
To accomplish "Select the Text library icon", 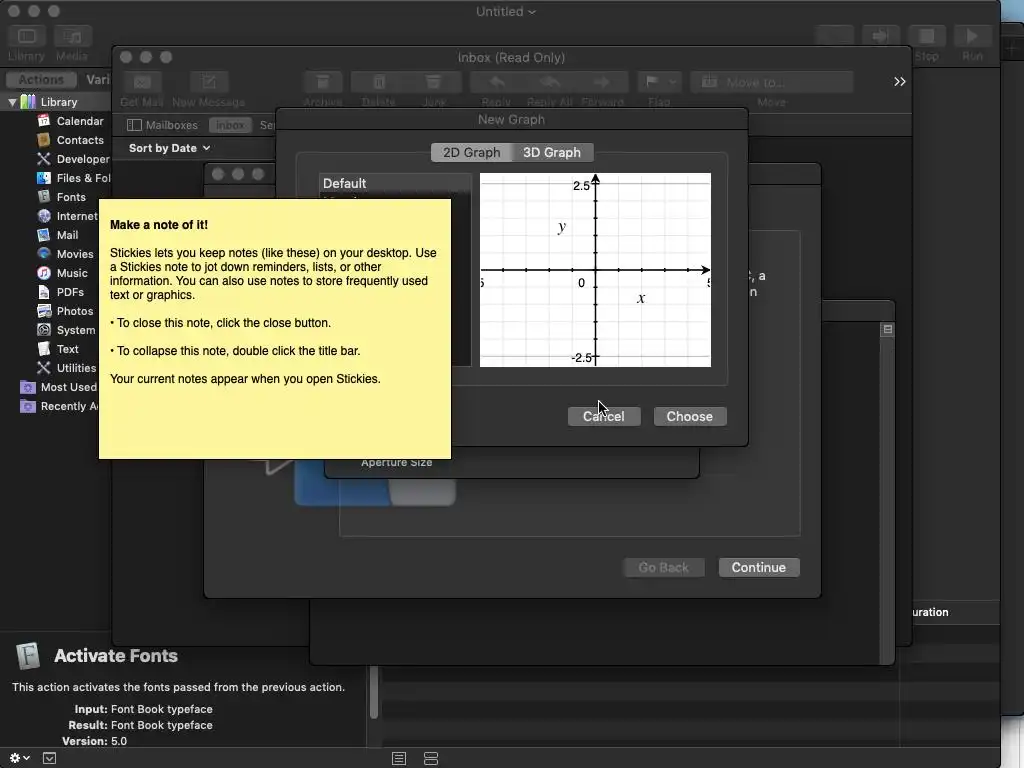I will 44,349.
